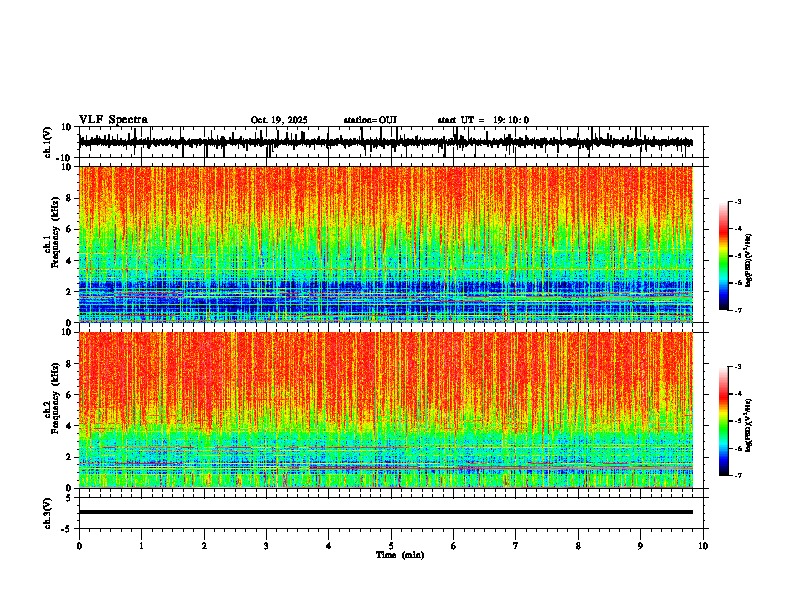Click ch.2 frequency axis tick "8"
Screen dimensions: 792x612
tap(70, 364)
